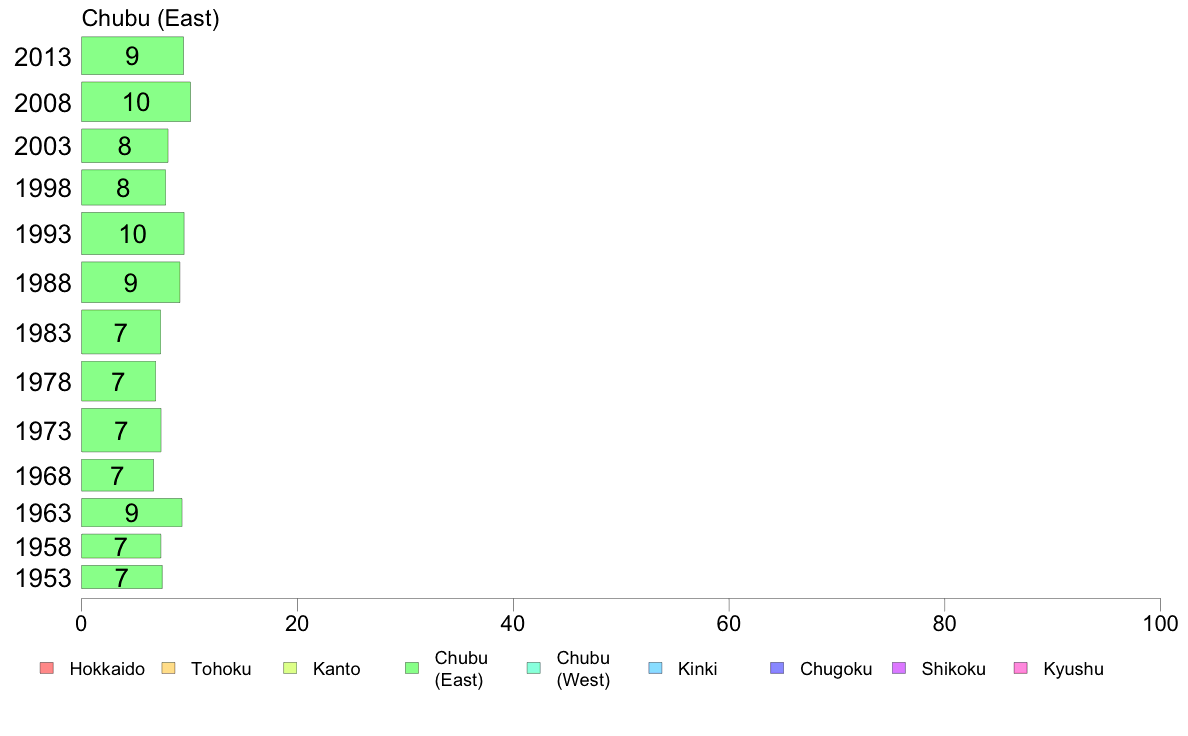This screenshot has height=736, width=1188.
Task: Select the Kanto yellow-green legend swatch
Action: (290, 668)
